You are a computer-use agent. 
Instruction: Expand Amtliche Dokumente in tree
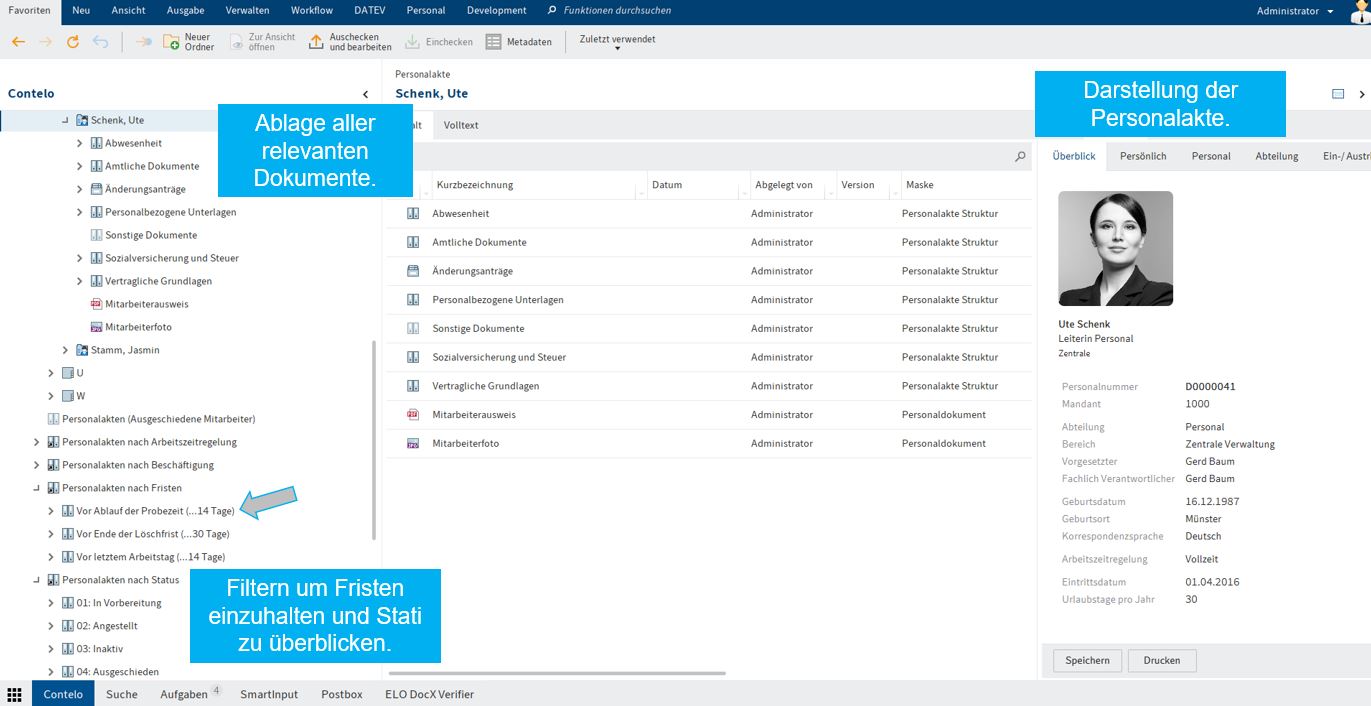point(80,166)
